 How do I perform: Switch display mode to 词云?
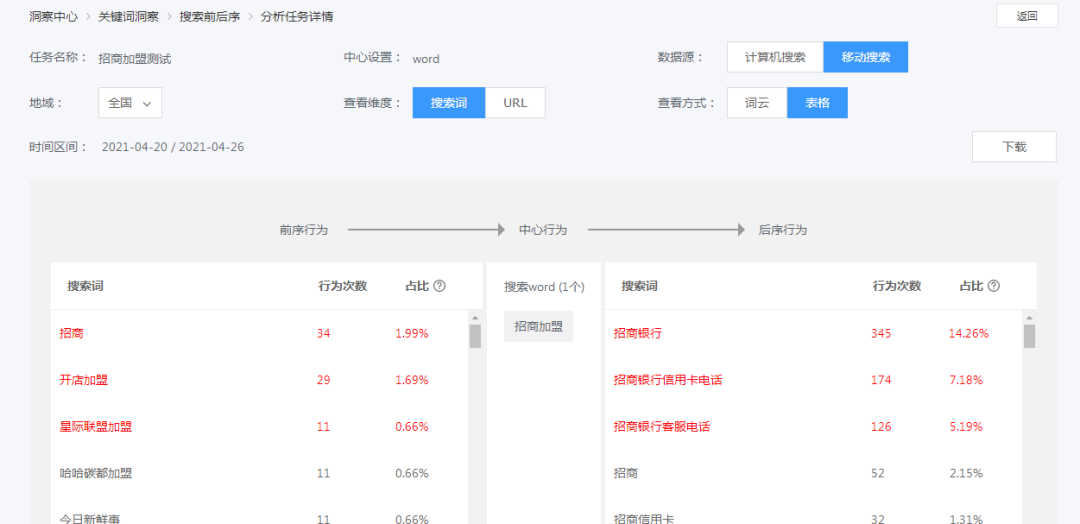(757, 103)
